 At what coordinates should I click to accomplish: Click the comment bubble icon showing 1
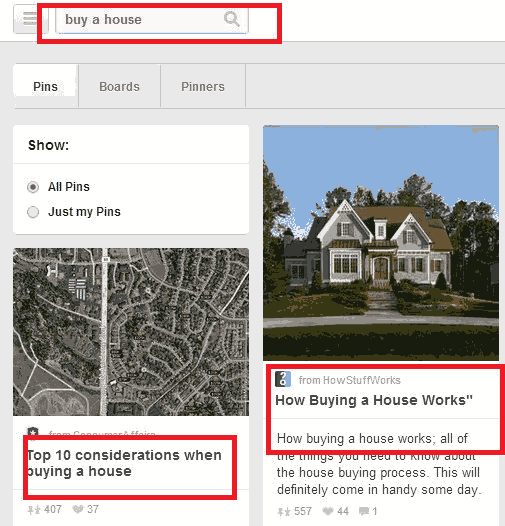364,511
